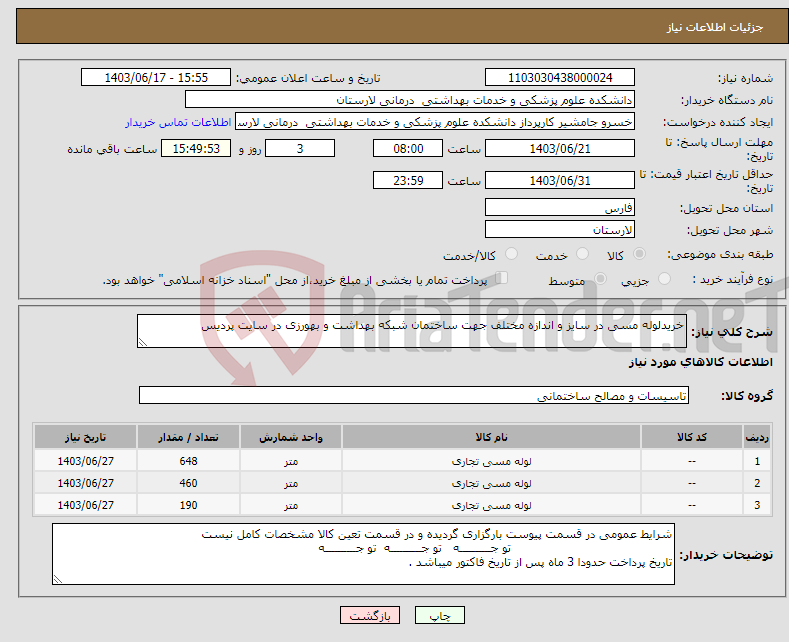Select the کالا/خدمت radio button
This screenshot has height=642, width=789.
pyautogui.click(x=511, y=254)
